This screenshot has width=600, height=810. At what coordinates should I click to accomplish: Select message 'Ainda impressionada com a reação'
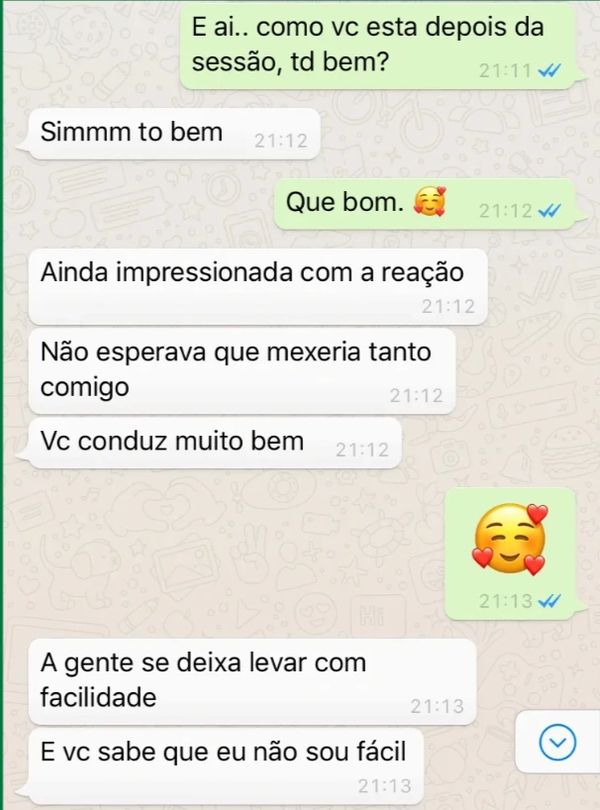tap(258, 287)
